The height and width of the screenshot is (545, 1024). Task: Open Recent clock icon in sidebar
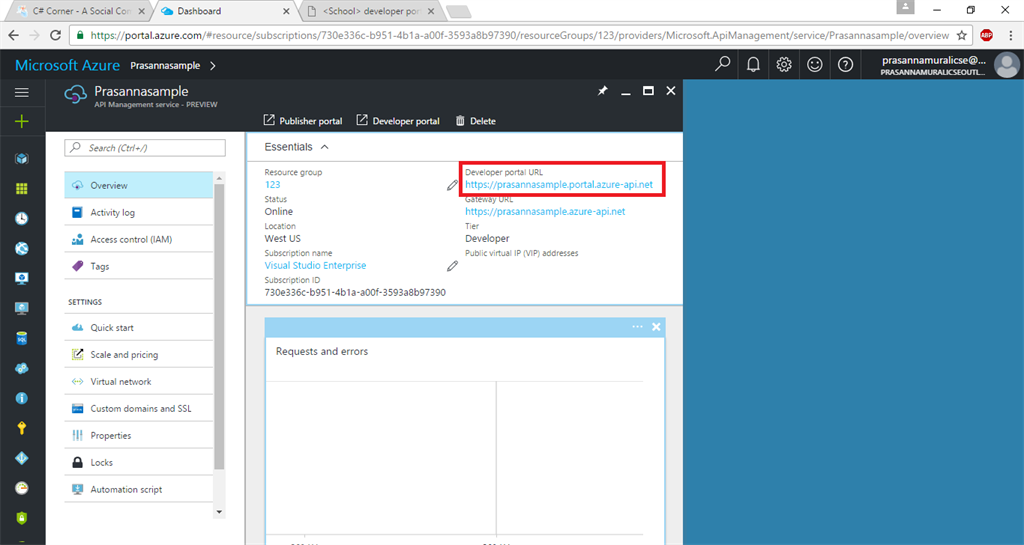point(22,219)
